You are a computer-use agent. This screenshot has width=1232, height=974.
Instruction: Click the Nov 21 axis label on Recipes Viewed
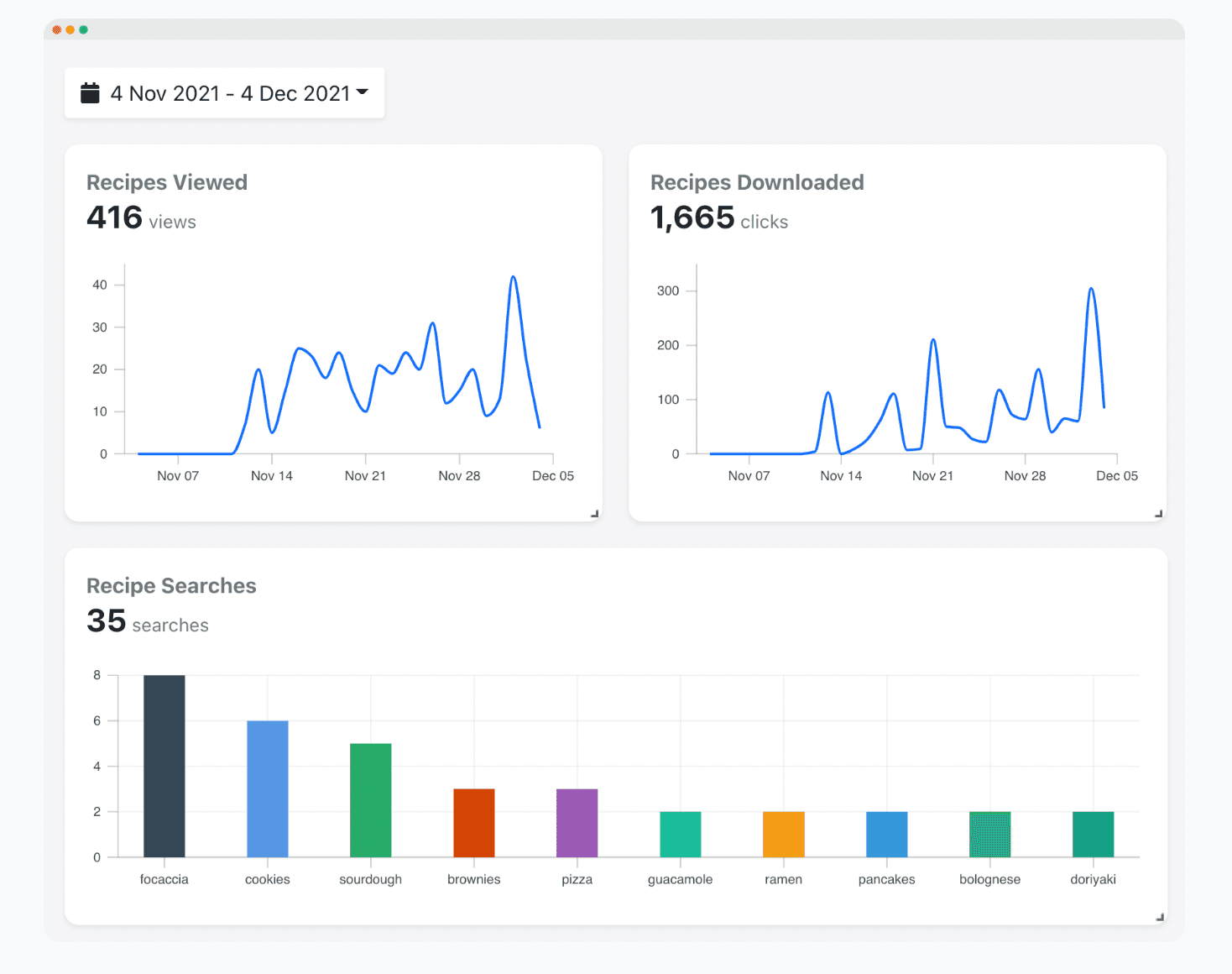tap(365, 475)
